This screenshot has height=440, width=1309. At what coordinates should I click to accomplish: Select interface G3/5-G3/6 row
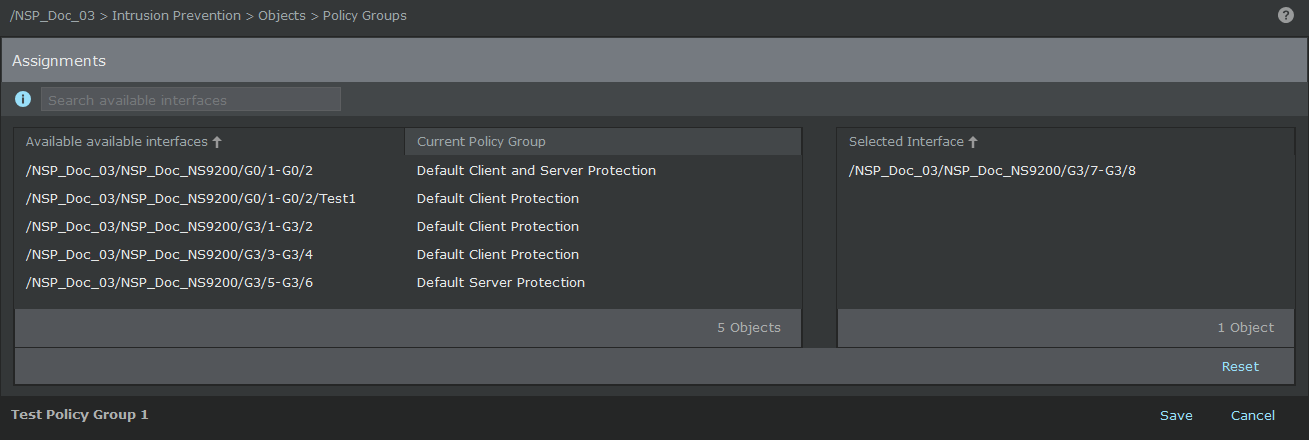(408, 282)
